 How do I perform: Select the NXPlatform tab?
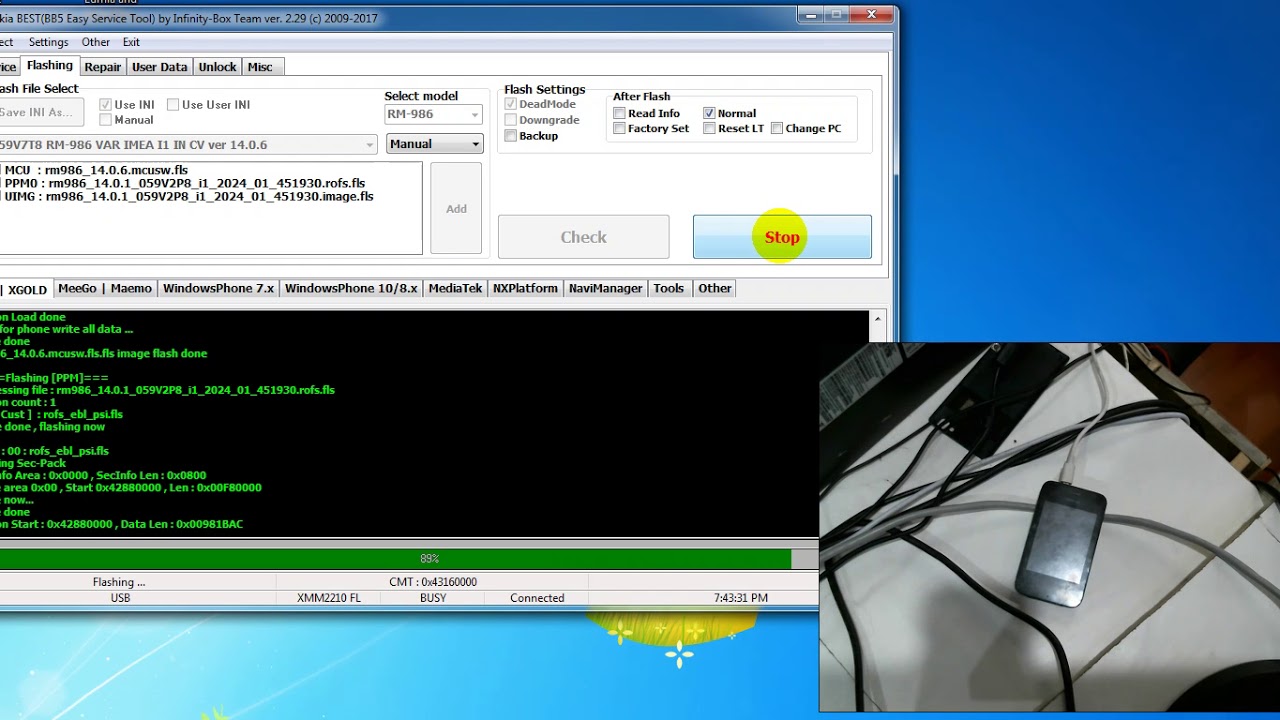tap(525, 288)
